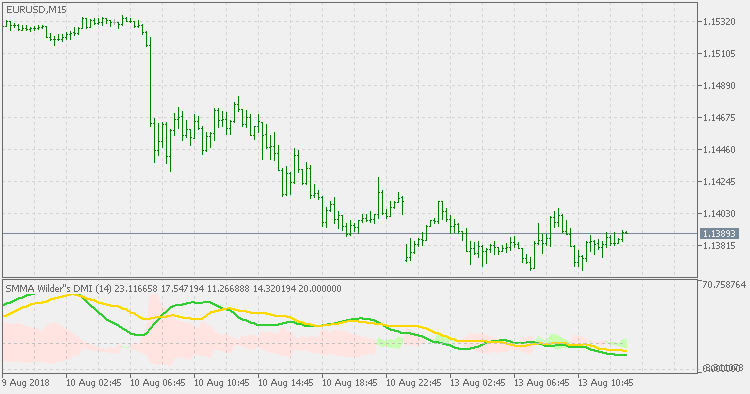The image size is (750, 394).
Task: Click the 1.14030 price axis label
Action: pos(719,214)
